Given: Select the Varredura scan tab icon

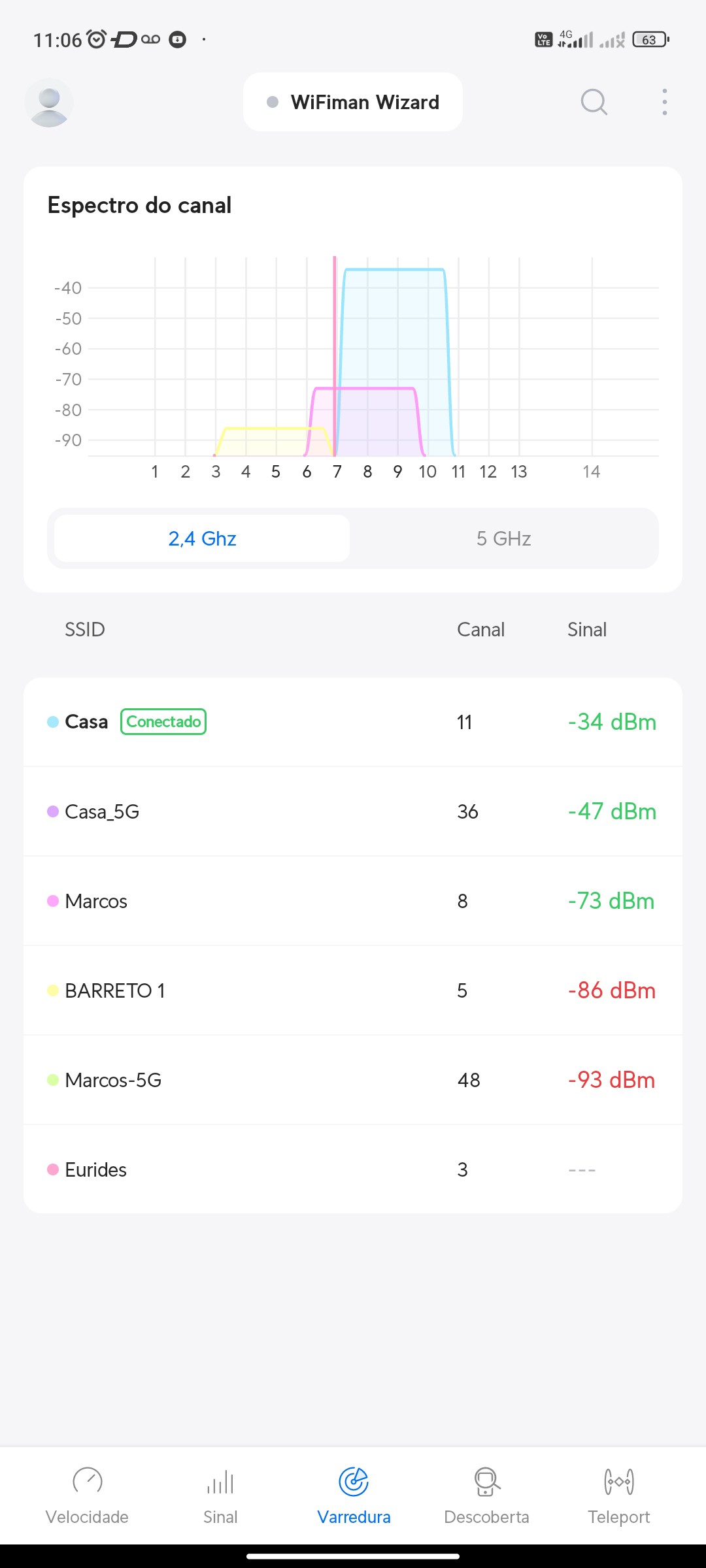Looking at the screenshot, I should pyautogui.click(x=354, y=1482).
